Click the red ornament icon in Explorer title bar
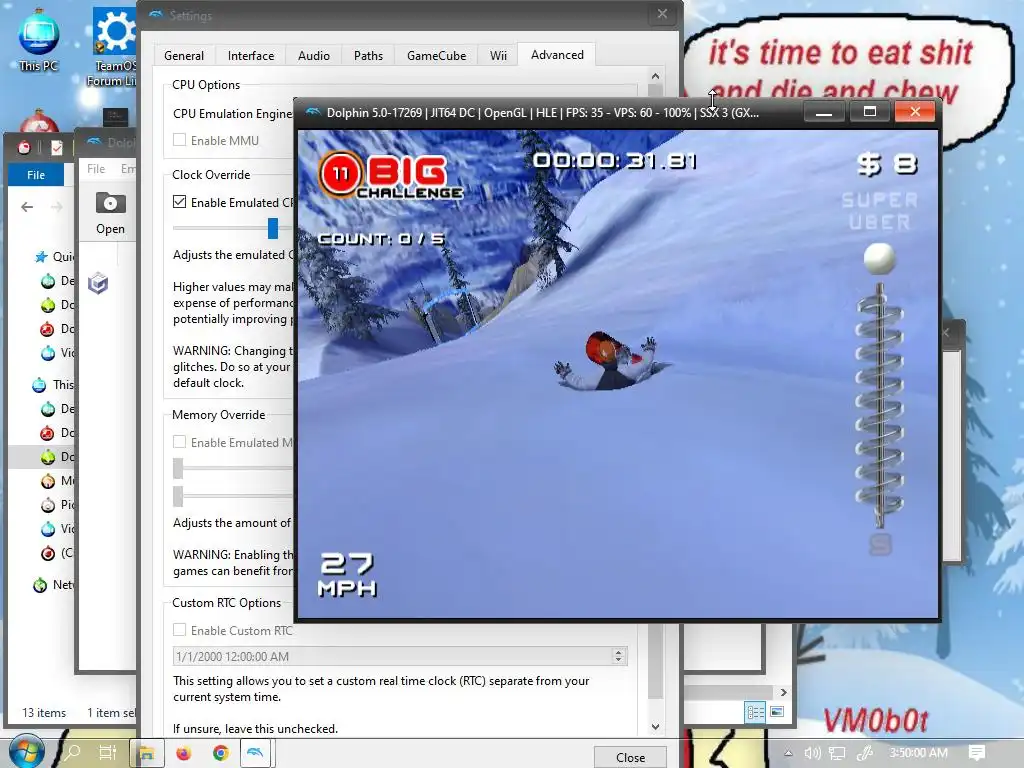 pos(24,148)
